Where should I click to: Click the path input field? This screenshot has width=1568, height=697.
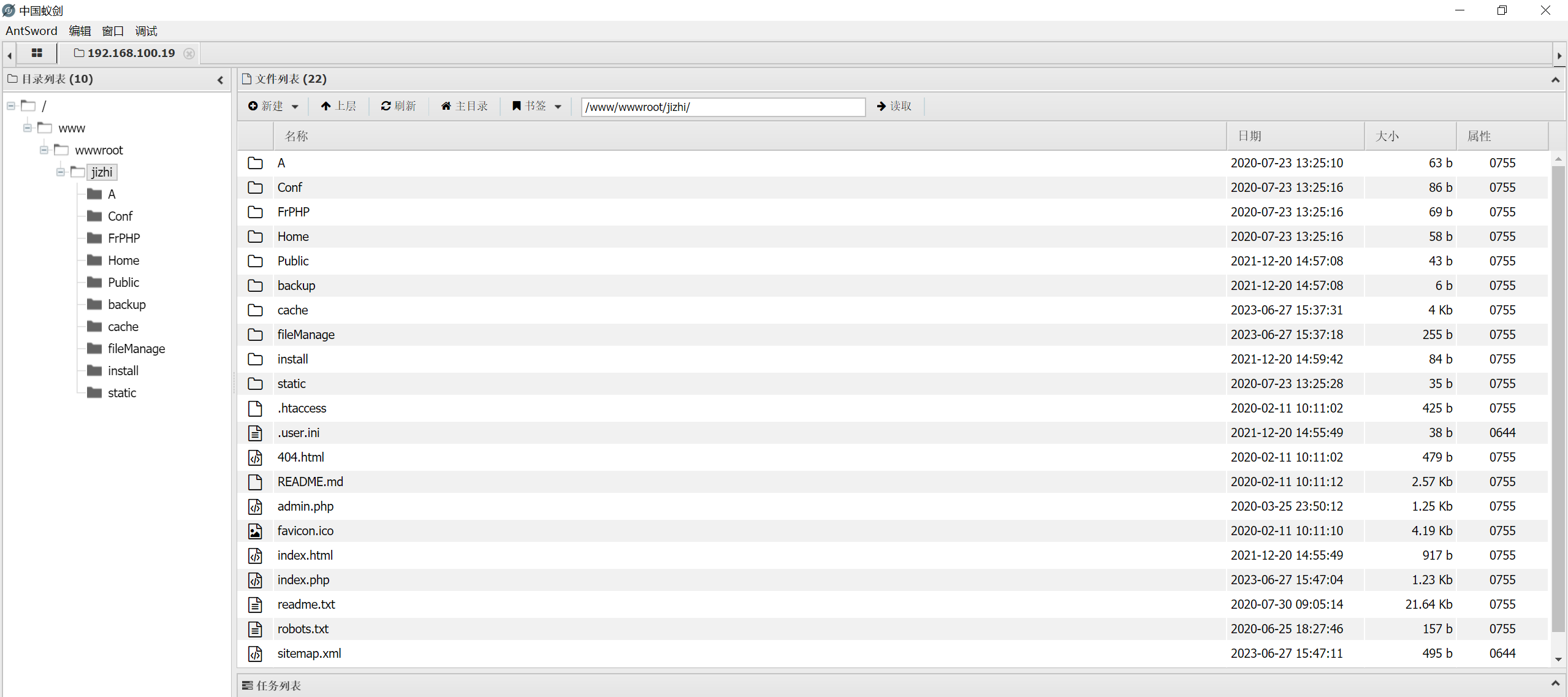(723, 107)
